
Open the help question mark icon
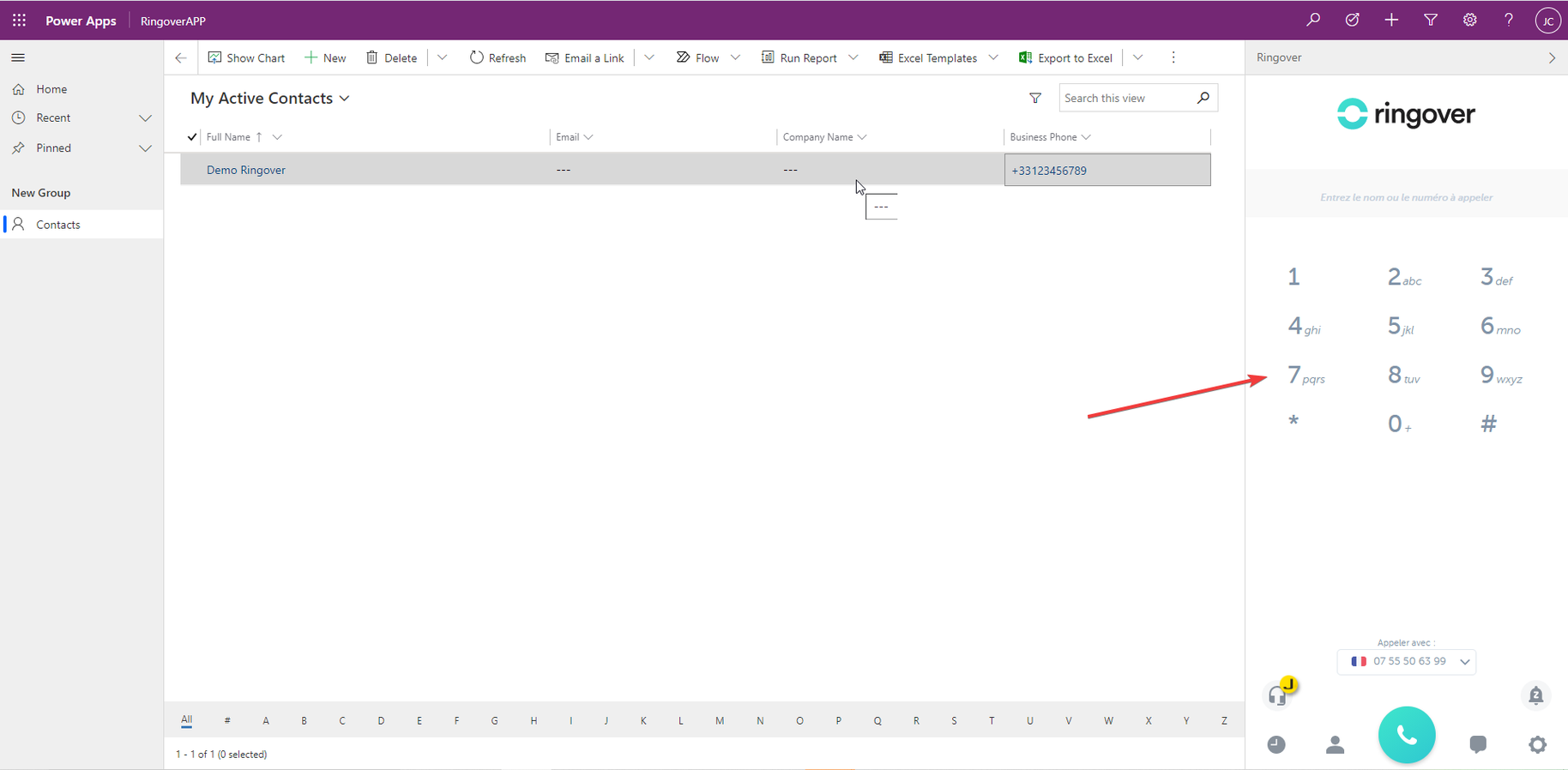[x=1509, y=20]
